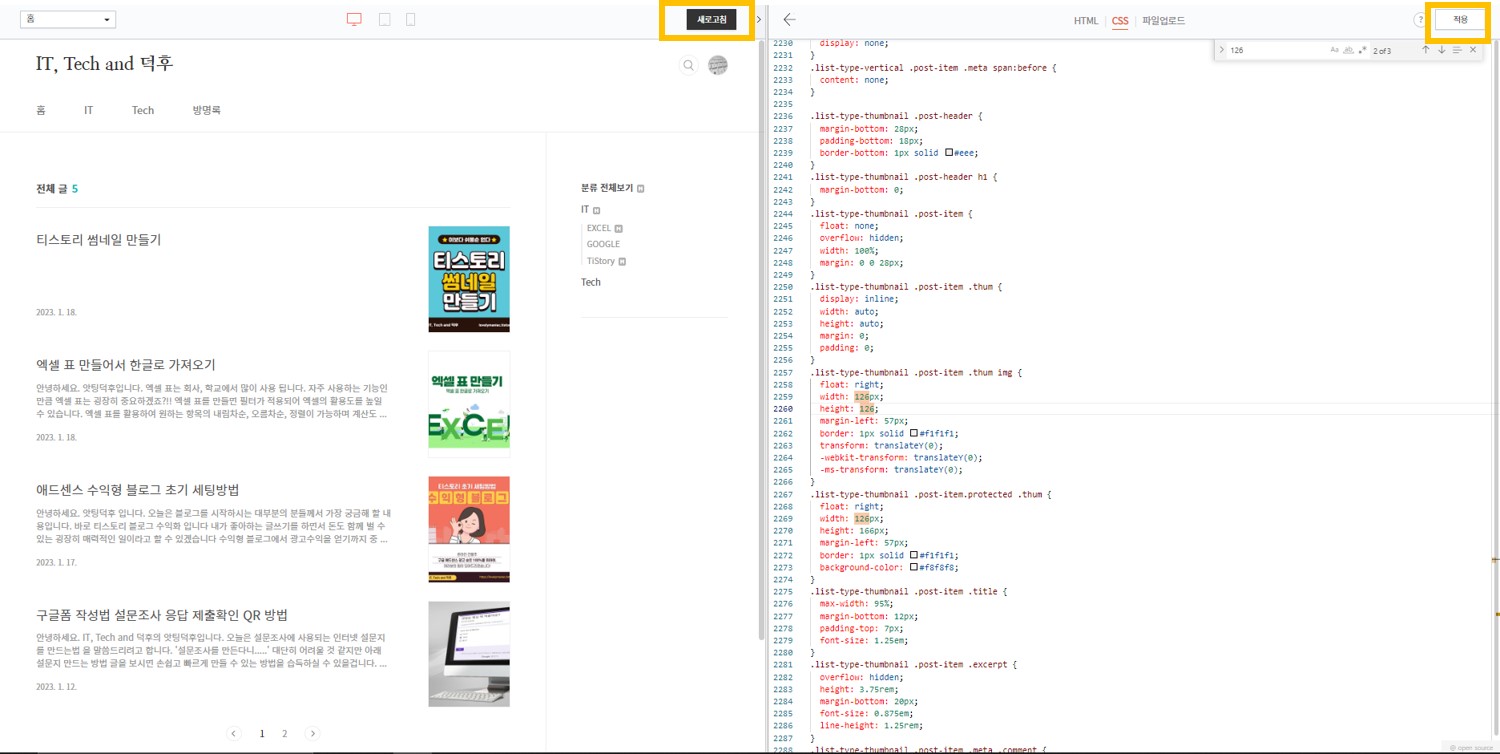The image size is (1500, 754).
Task: Close the find widget
Action: click(x=1472, y=50)
